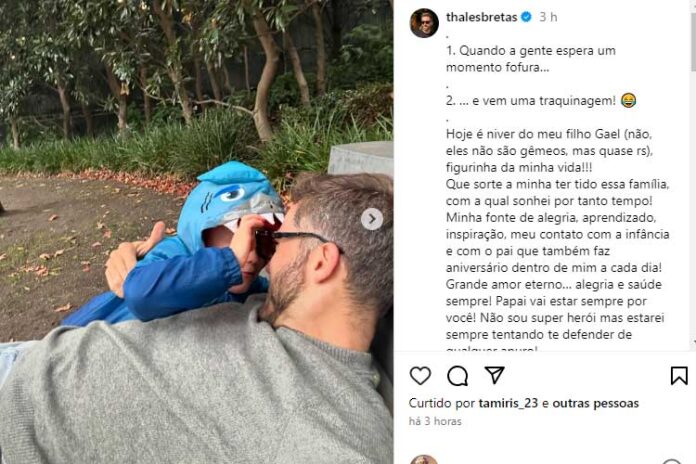Open tamiris_23 profile from likes

(x=508, y=403)
